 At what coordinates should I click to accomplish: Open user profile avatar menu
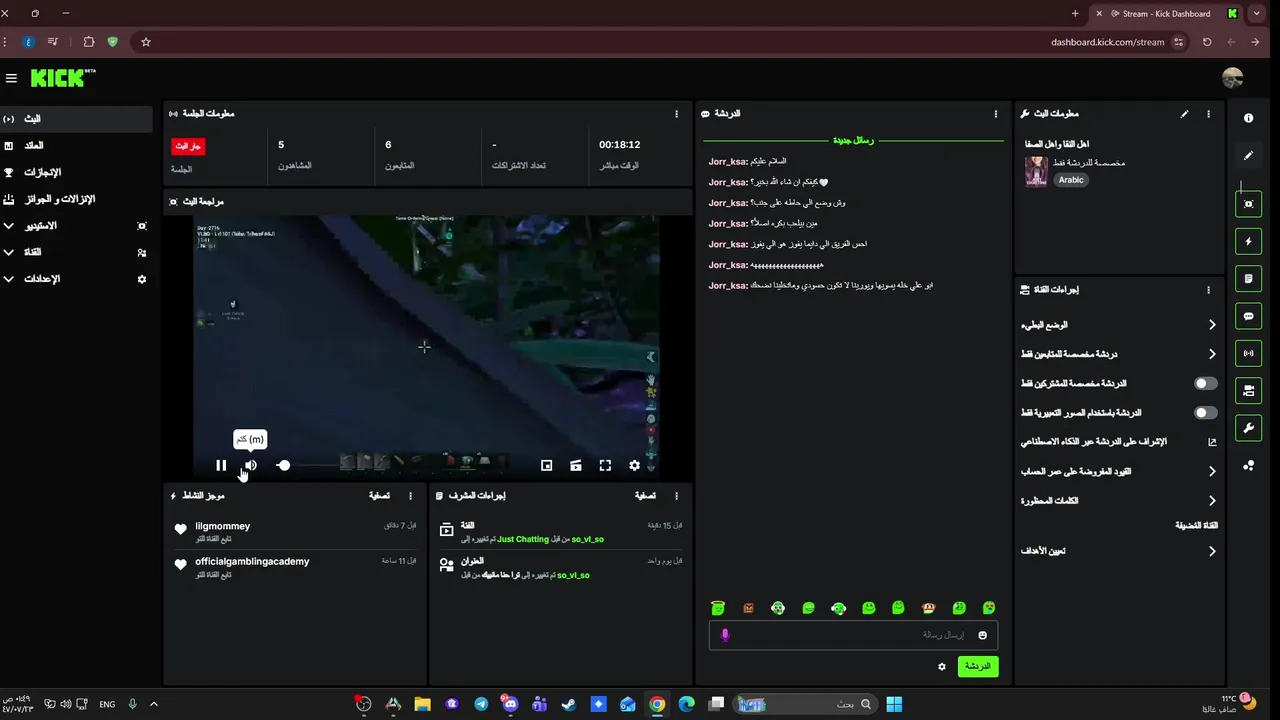click(1233, 78)
